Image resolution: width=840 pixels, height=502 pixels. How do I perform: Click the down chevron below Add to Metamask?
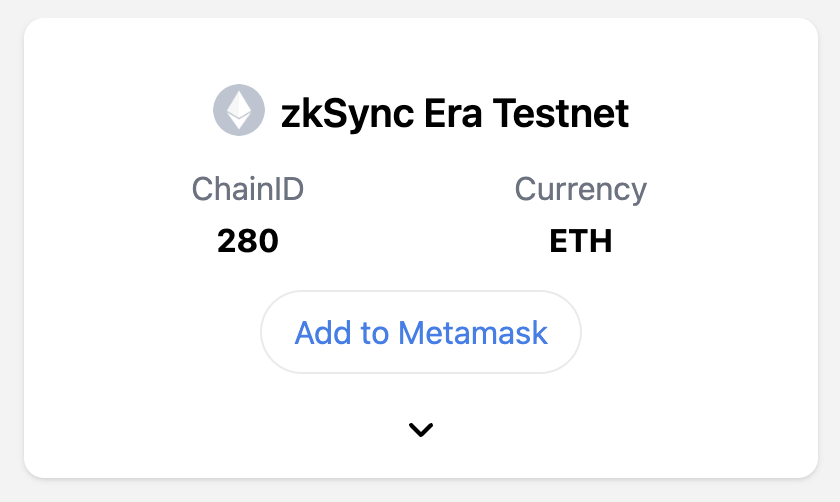pyautogui.click(x=421, y=430)
